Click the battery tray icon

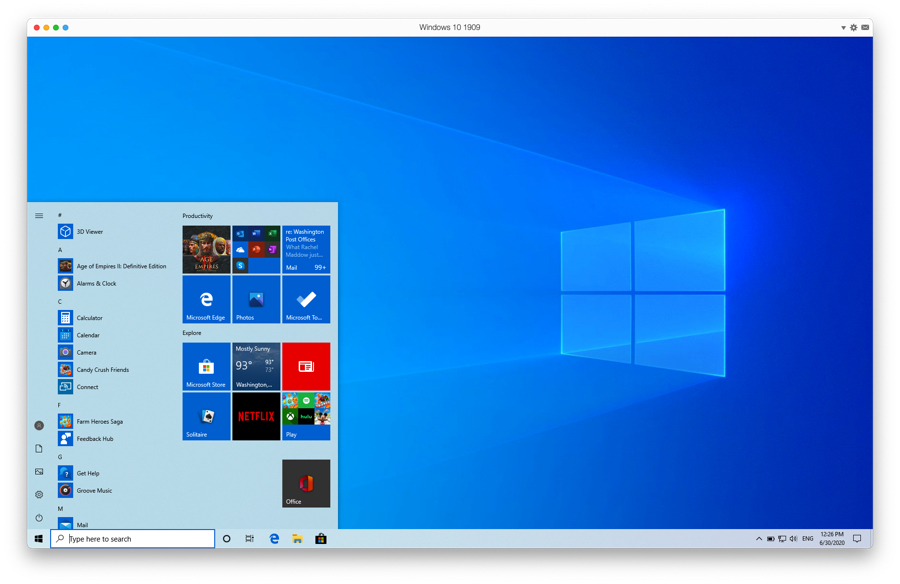771,539
